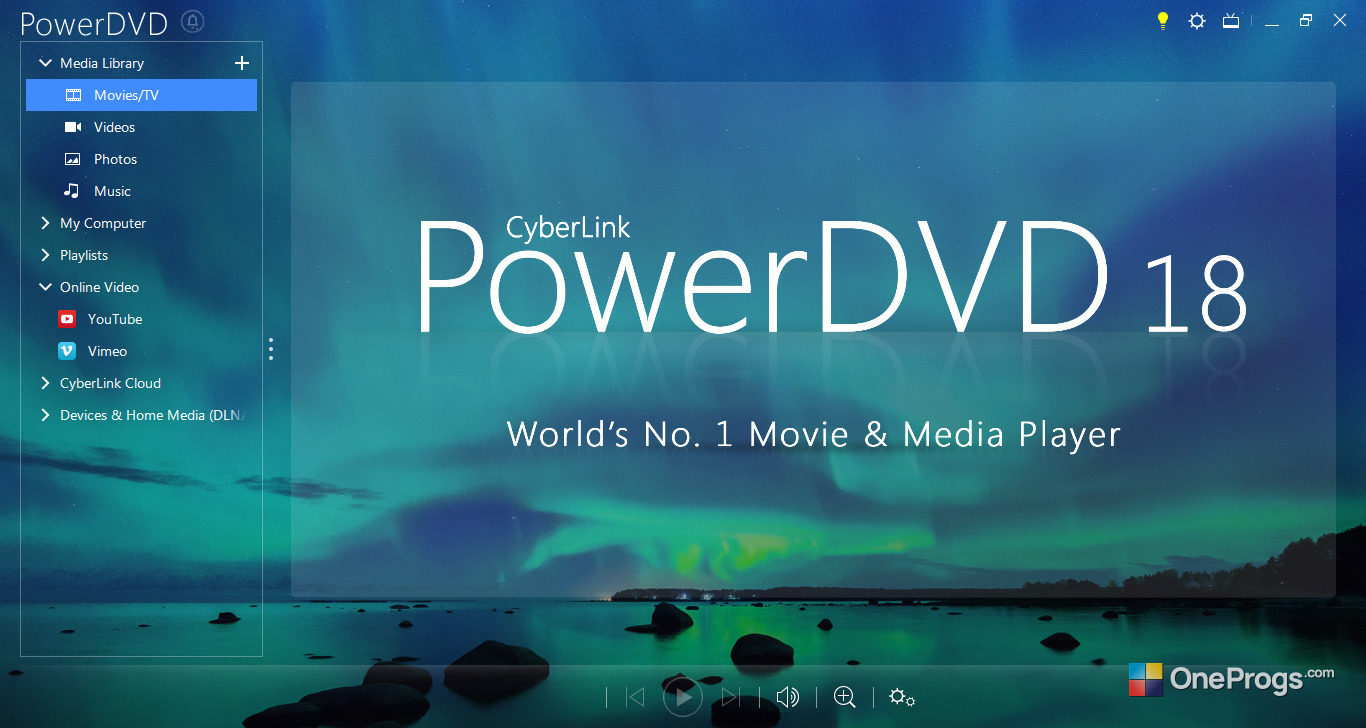
Task: Add media with the plus icon
Action: (241, 63)
